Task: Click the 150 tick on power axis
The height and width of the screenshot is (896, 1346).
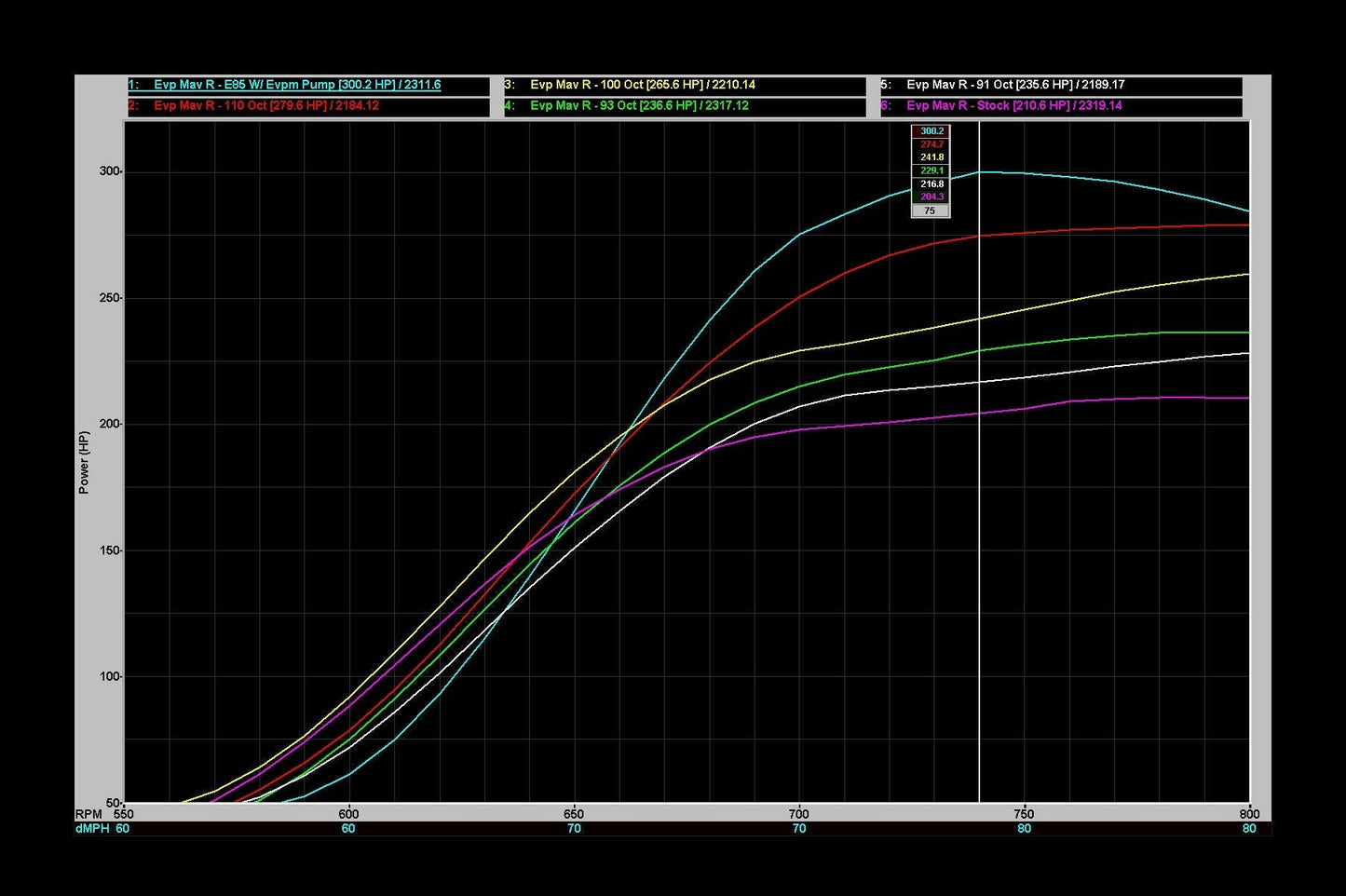Action: coord(110,550)
